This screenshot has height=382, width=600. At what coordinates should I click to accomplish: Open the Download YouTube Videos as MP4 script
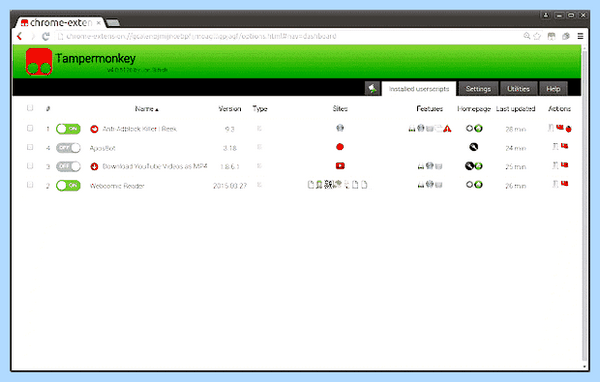155,167
